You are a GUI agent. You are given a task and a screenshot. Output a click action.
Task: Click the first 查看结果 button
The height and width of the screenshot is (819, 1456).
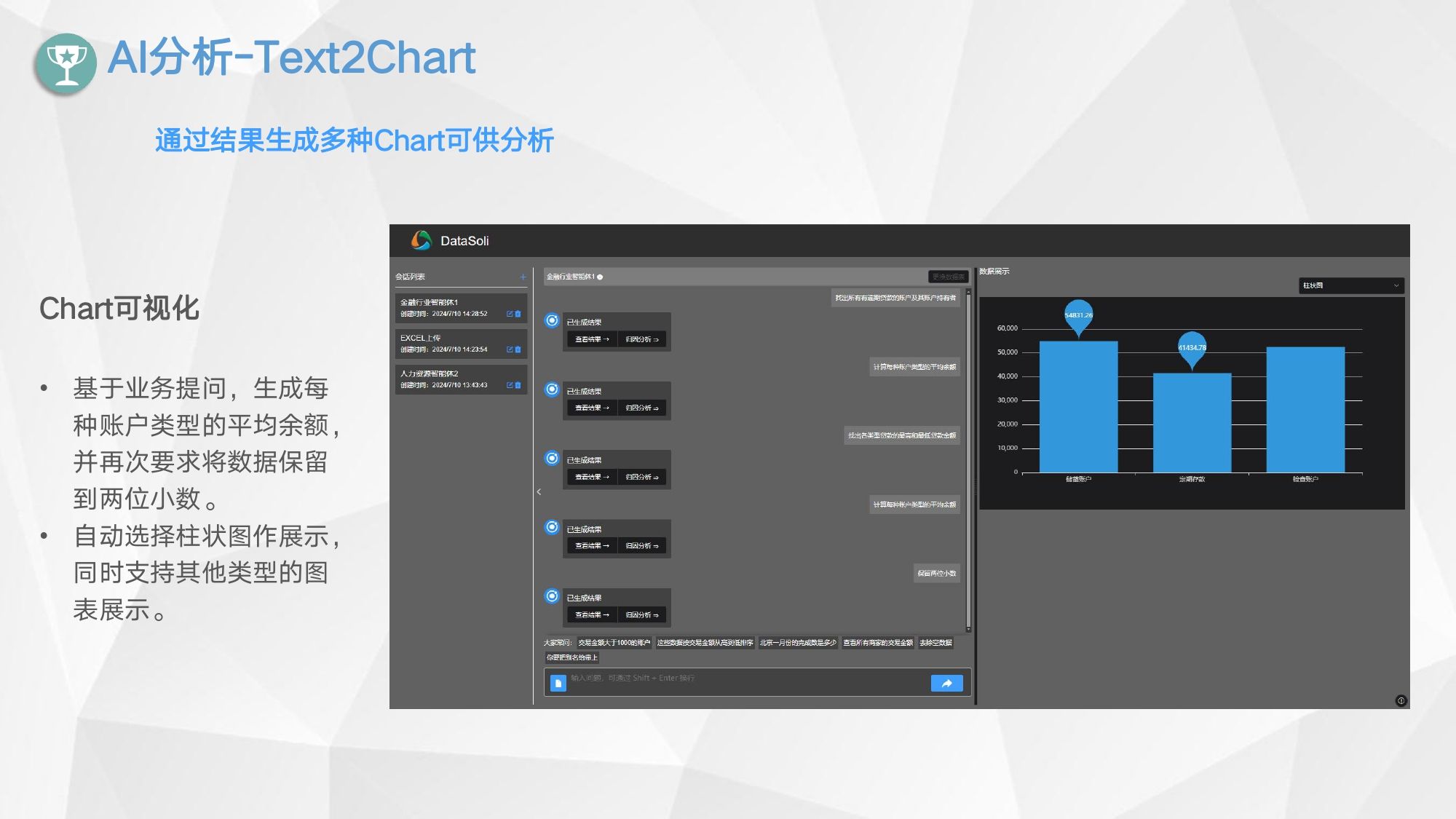coord(591,339)
